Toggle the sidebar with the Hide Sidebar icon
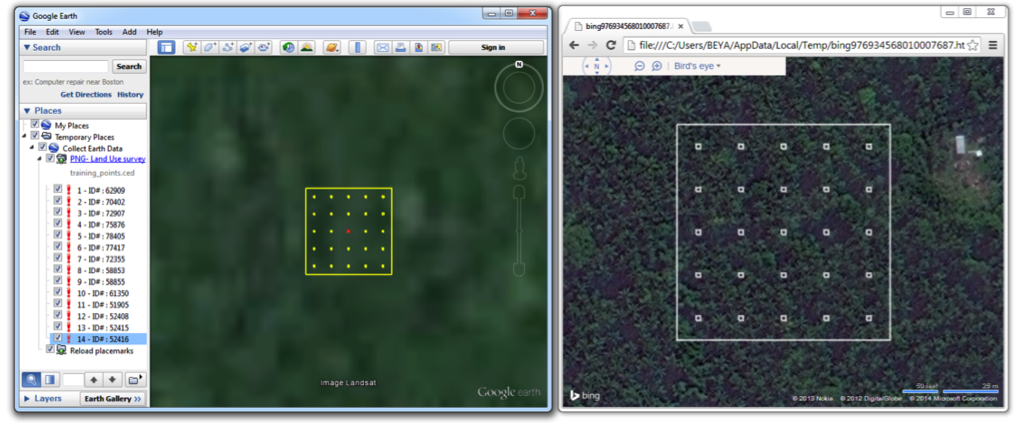Image resolution: width=1019 pixels, height=424 pixels. tap(166, 47)
